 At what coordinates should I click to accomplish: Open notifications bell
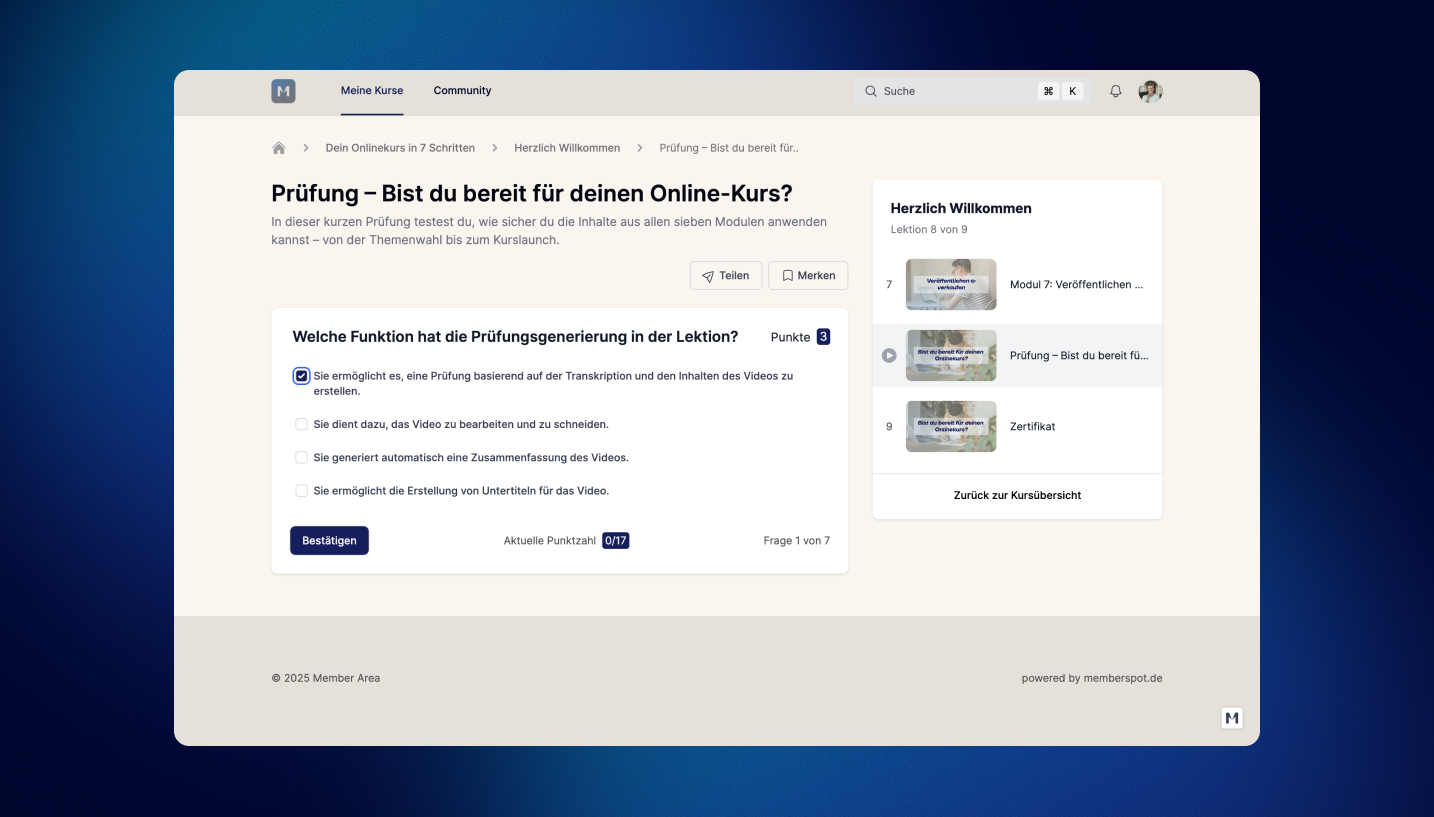[1116, 91]
